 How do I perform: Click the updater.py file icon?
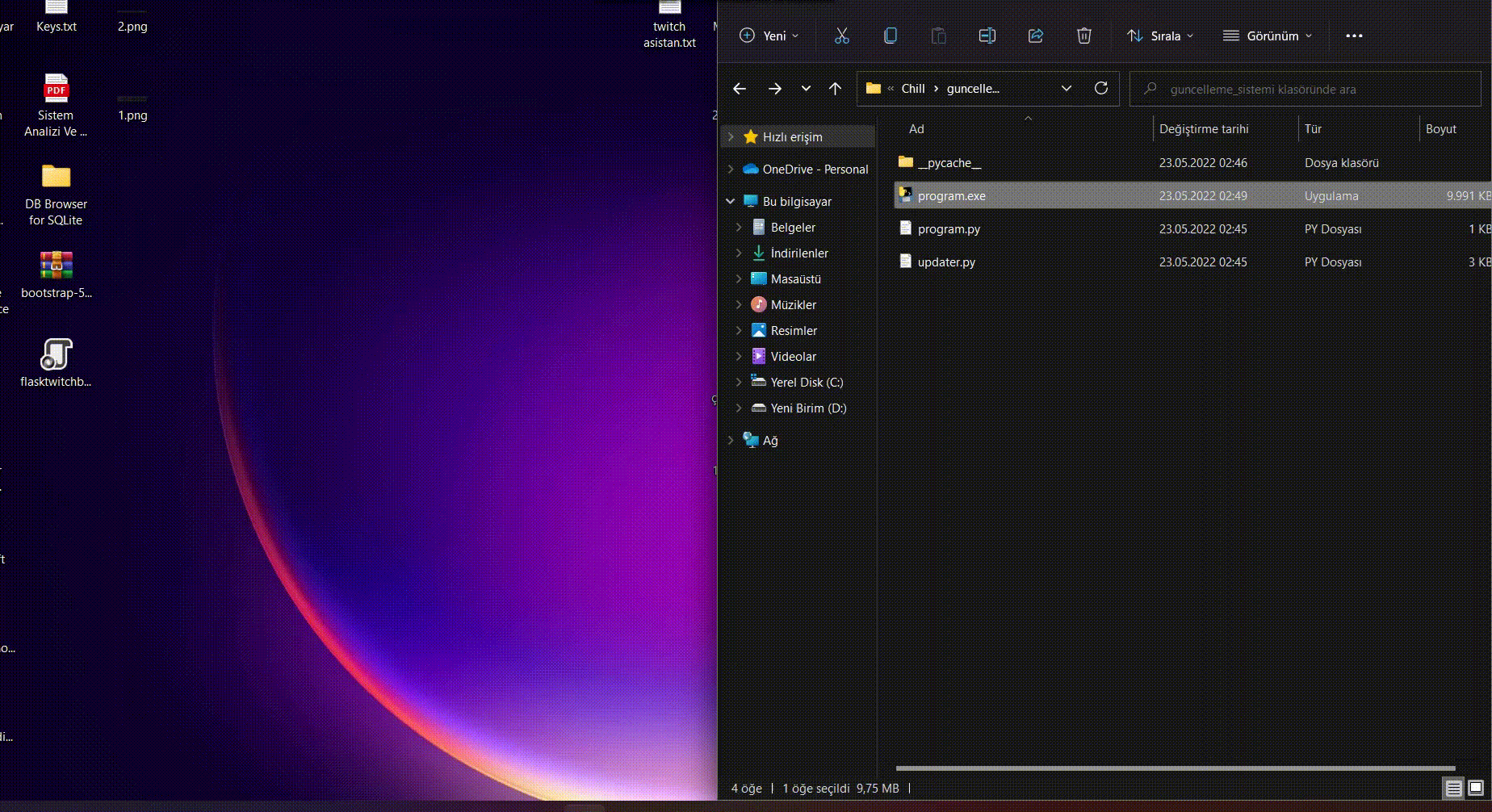[x=906, y=261]
